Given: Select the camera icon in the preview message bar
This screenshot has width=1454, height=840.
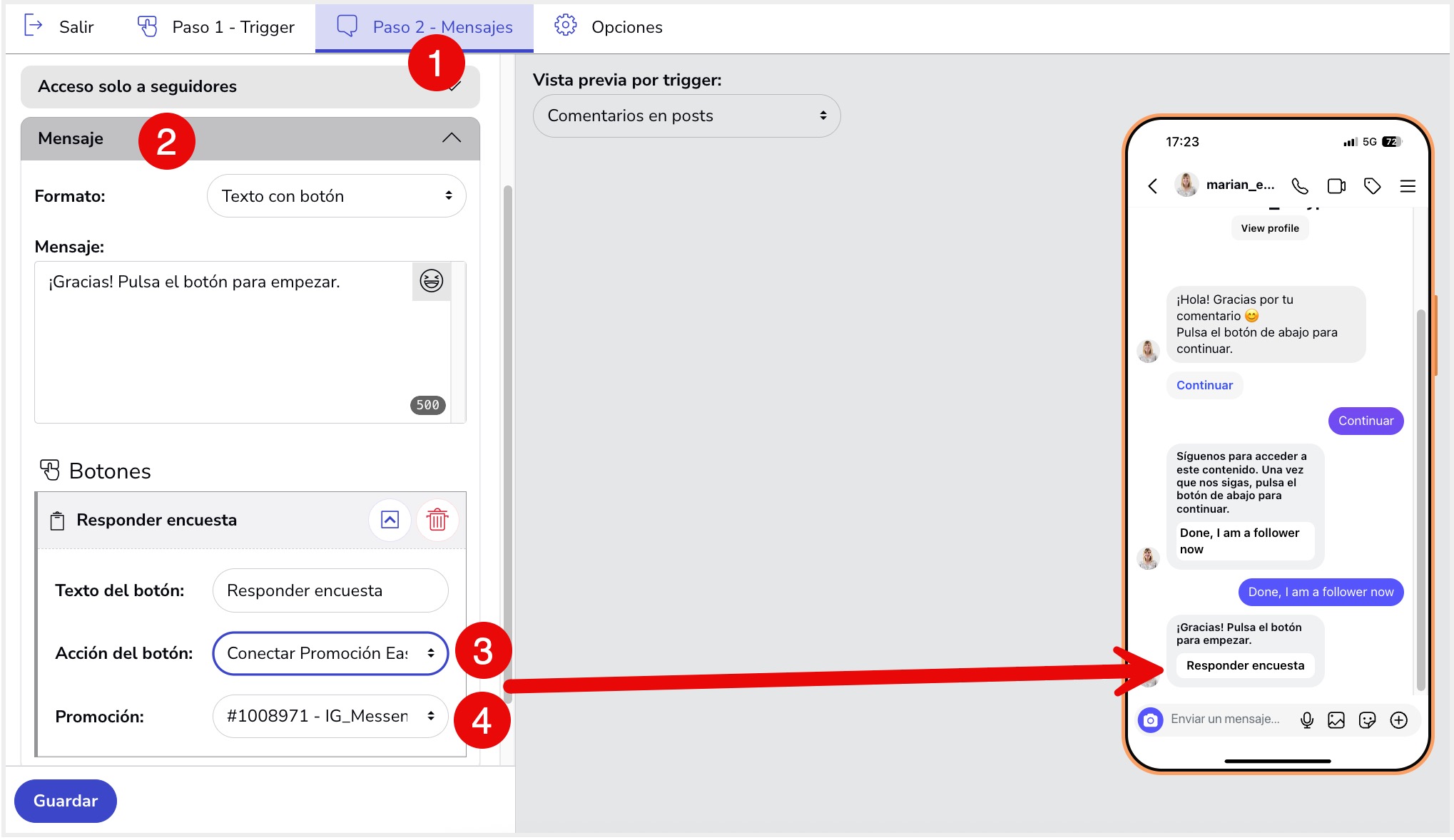Looking at the screenshot, I should 1150,720.
